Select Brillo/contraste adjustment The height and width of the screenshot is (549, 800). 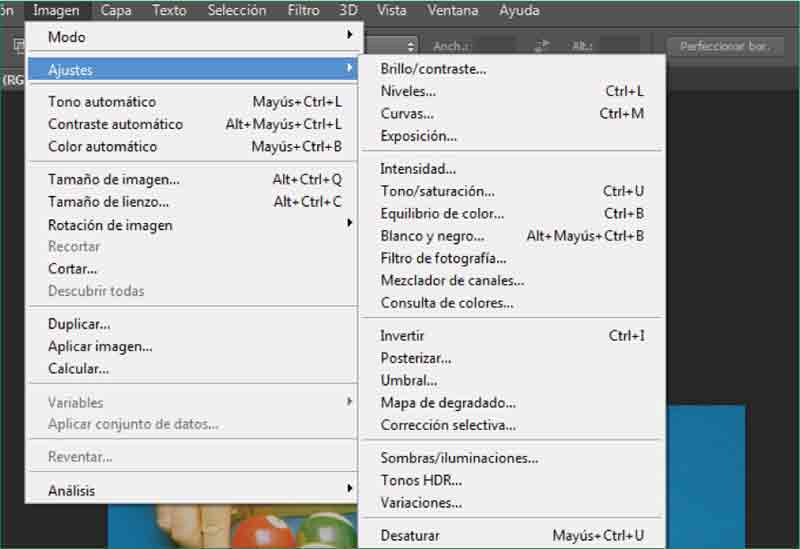click(x=433, y=69)
